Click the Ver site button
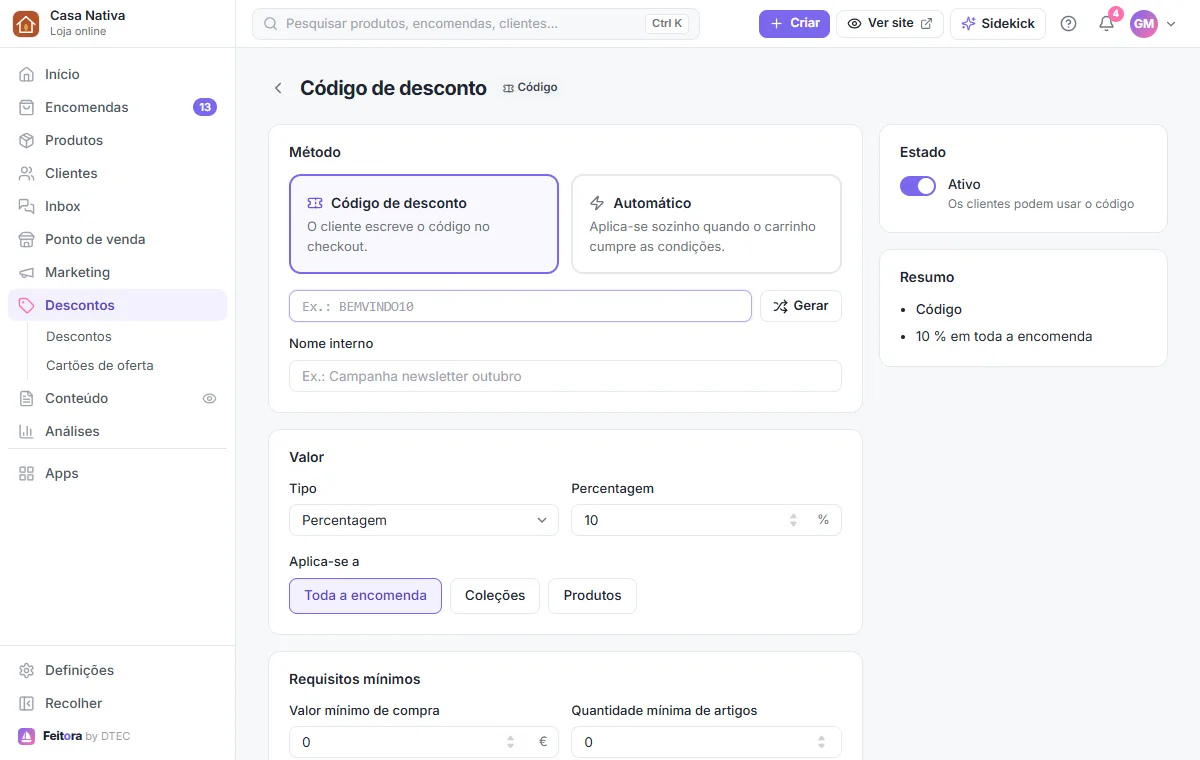Viewport: 1200px width, 760px height. pos(890,23)
